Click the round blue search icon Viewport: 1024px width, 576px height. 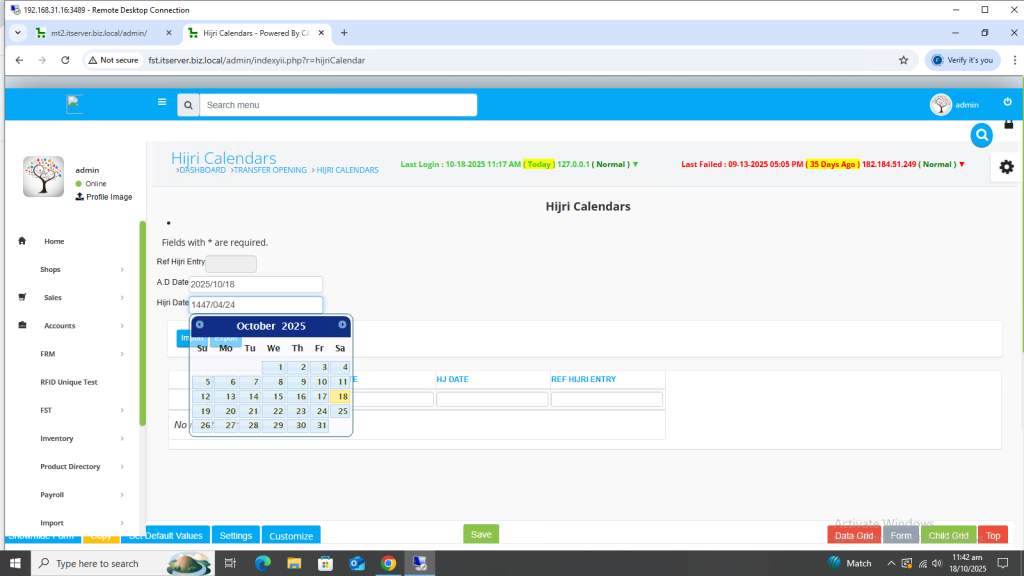coord(982,134)
